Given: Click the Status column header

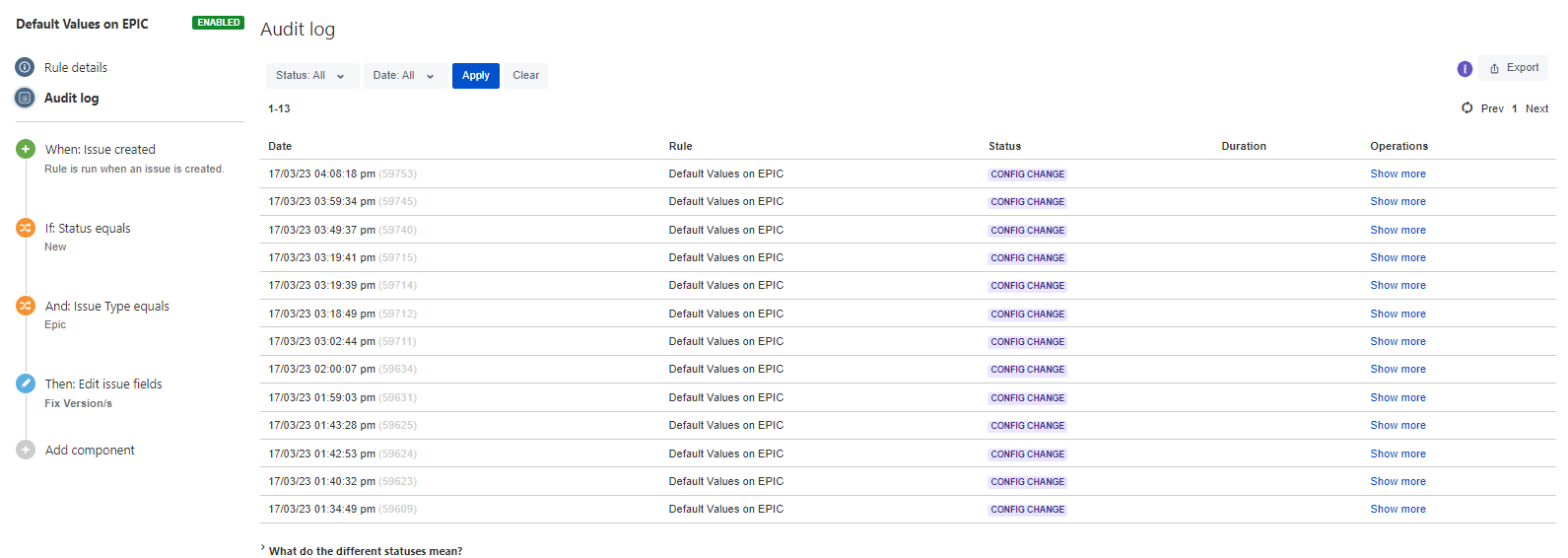Looking at the screenshot, I should [1004, 146].
